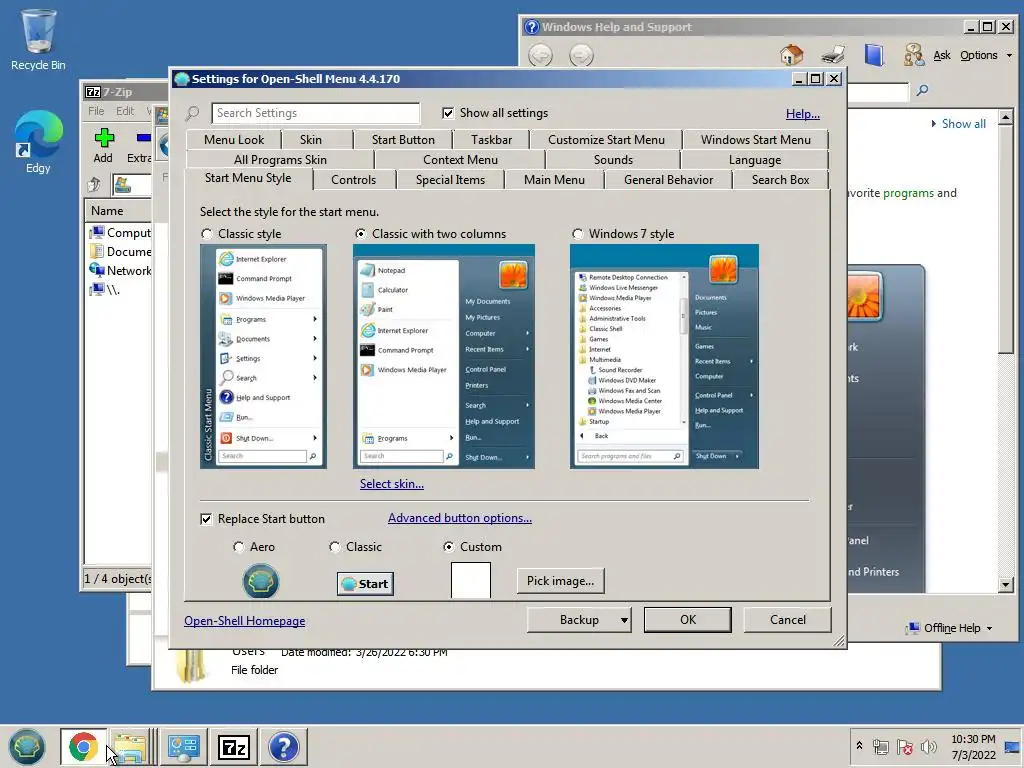Screen dimensions: 1024x768
Task: Open the Menu Look tab
Action: click(234, 140)
